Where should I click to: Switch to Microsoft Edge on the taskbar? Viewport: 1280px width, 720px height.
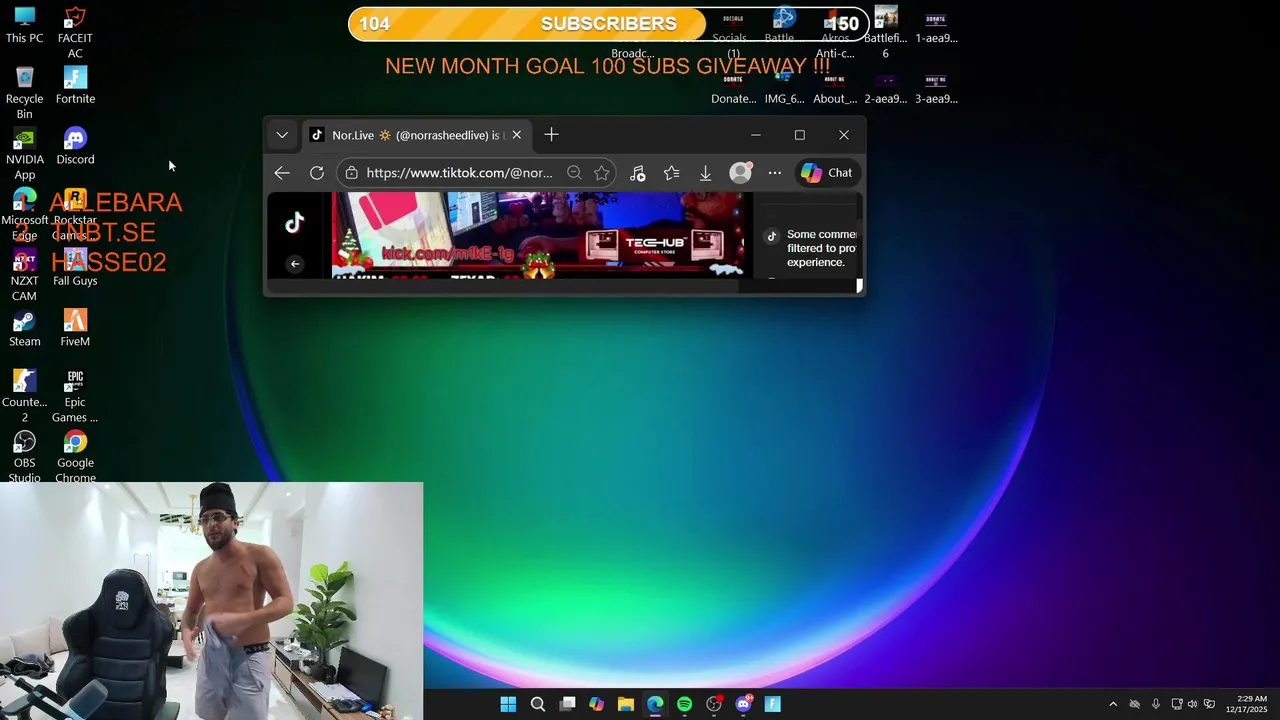point(655,704)
